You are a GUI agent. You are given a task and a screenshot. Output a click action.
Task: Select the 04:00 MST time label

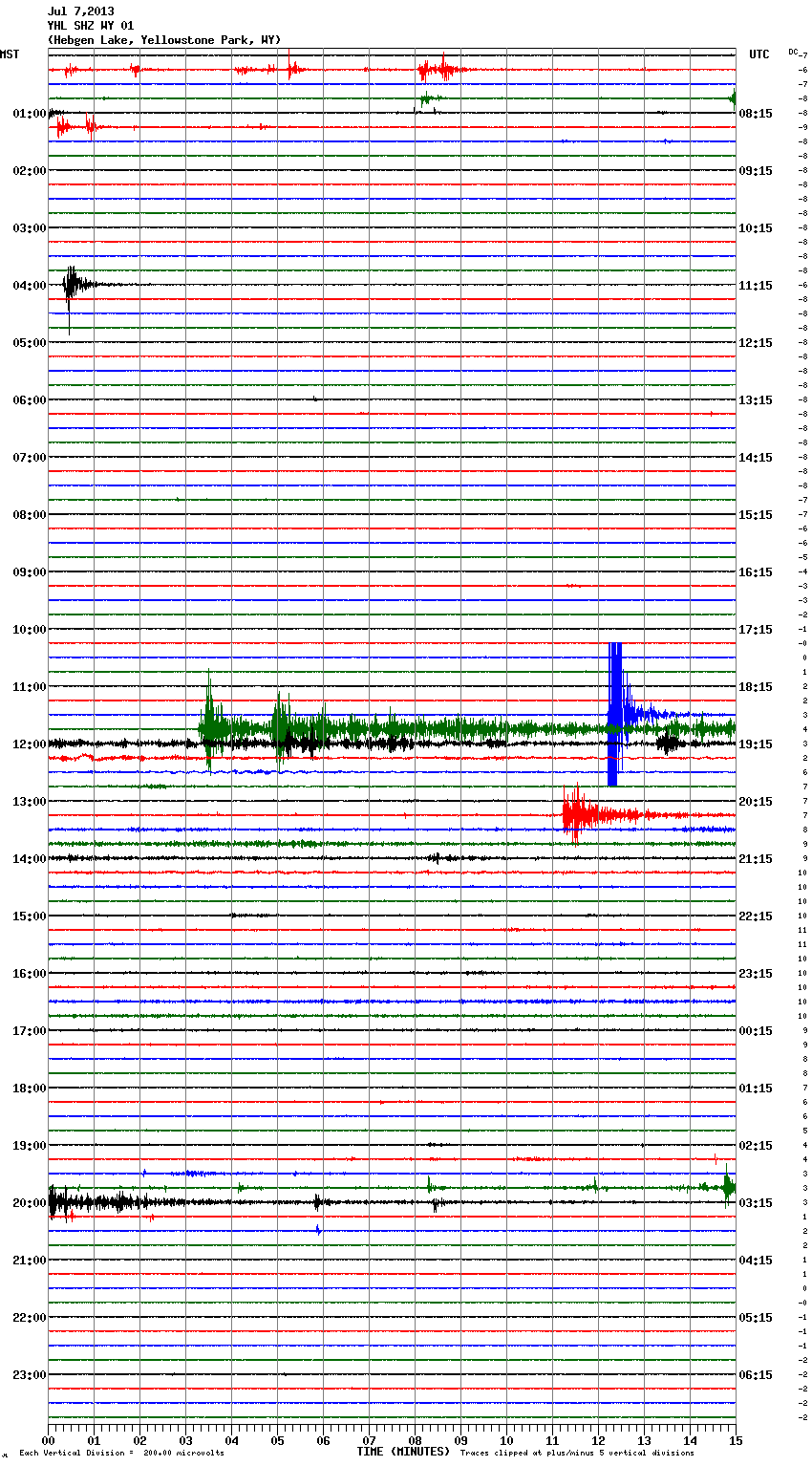pyautogui.click(x=29, y=286)
